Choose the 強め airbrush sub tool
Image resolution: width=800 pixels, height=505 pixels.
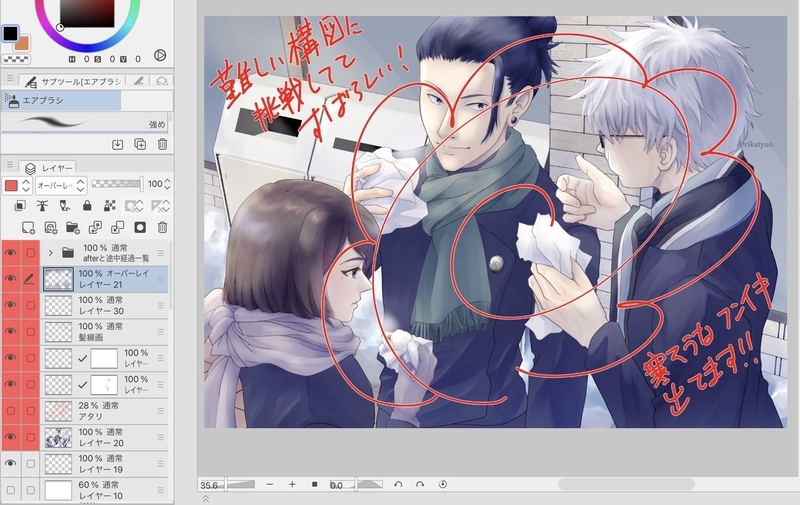click(x=84, y=123)
